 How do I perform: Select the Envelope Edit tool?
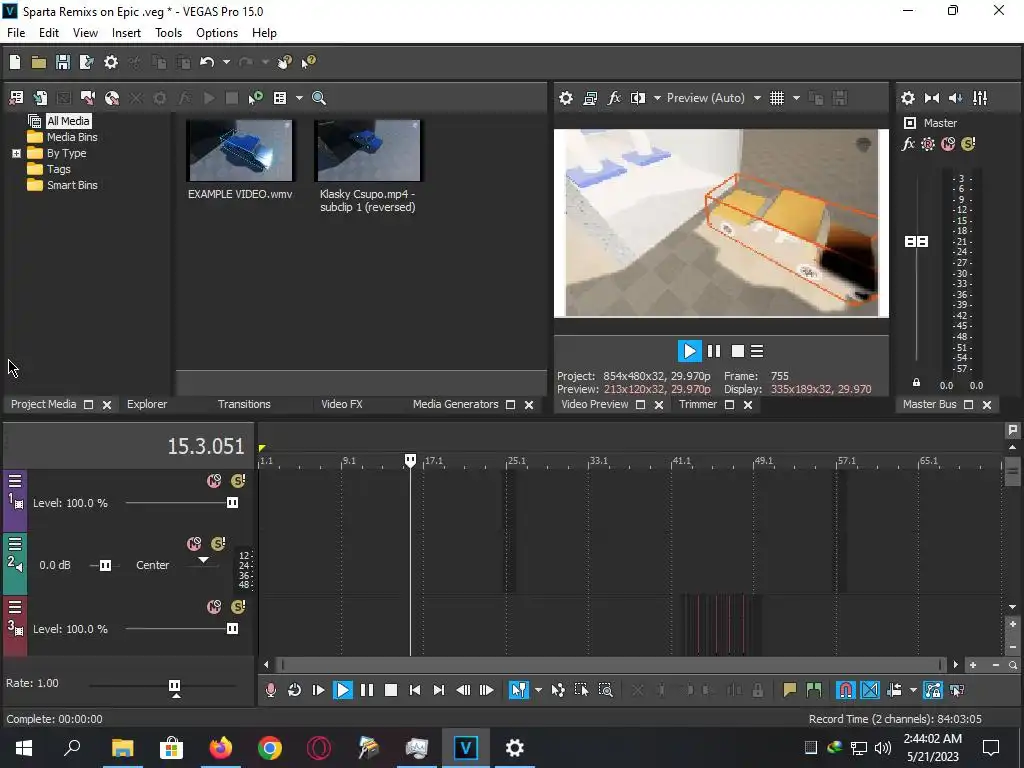(x=558, y=690)
